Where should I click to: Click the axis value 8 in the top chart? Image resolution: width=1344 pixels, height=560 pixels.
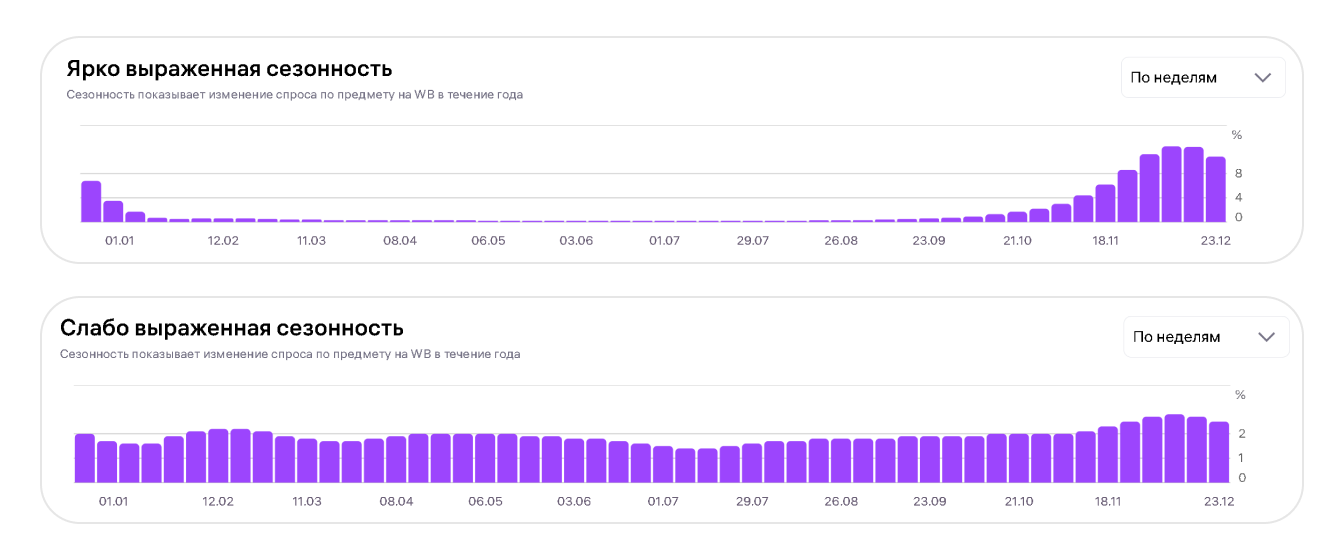[x=1237, y=173]
